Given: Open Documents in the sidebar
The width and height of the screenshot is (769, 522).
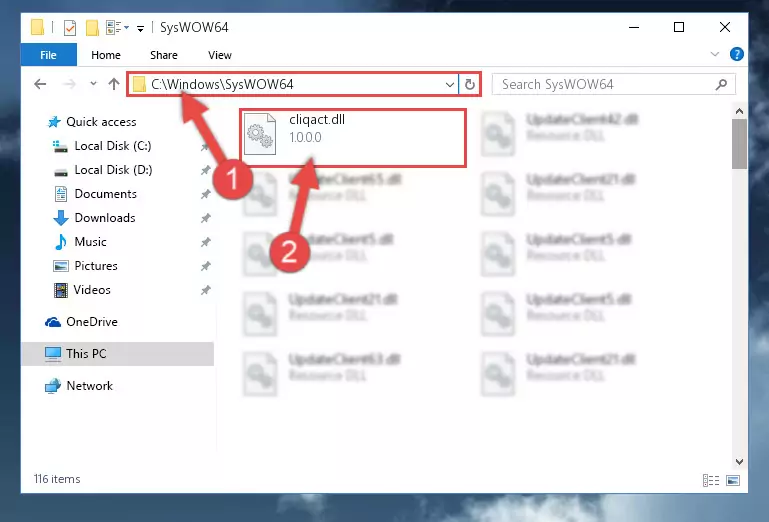Looking at the screenshot, I should 95,194.
